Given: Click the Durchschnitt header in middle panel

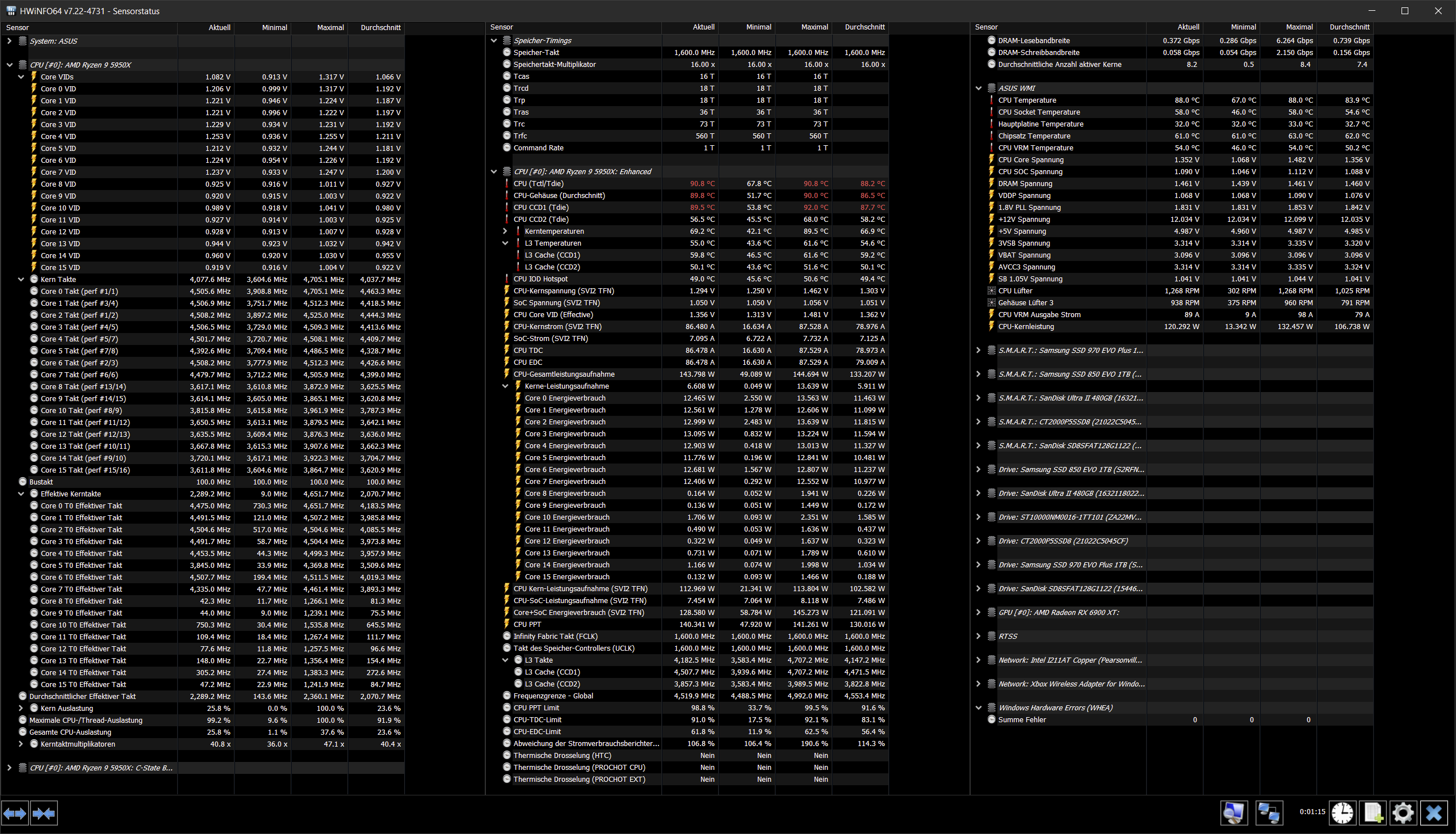Looking at the screenshot, I should [864, 27].
